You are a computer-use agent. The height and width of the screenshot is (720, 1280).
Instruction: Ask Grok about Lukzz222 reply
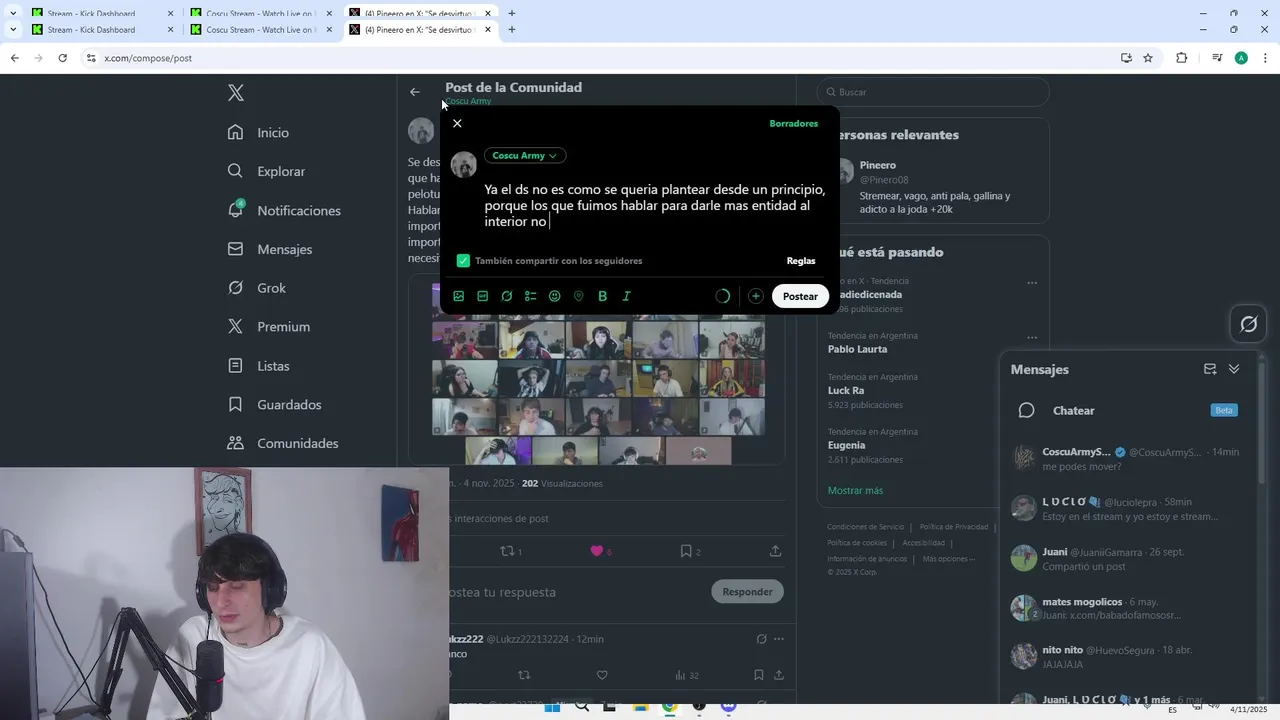pyautogui.click(x=761, y=639)
